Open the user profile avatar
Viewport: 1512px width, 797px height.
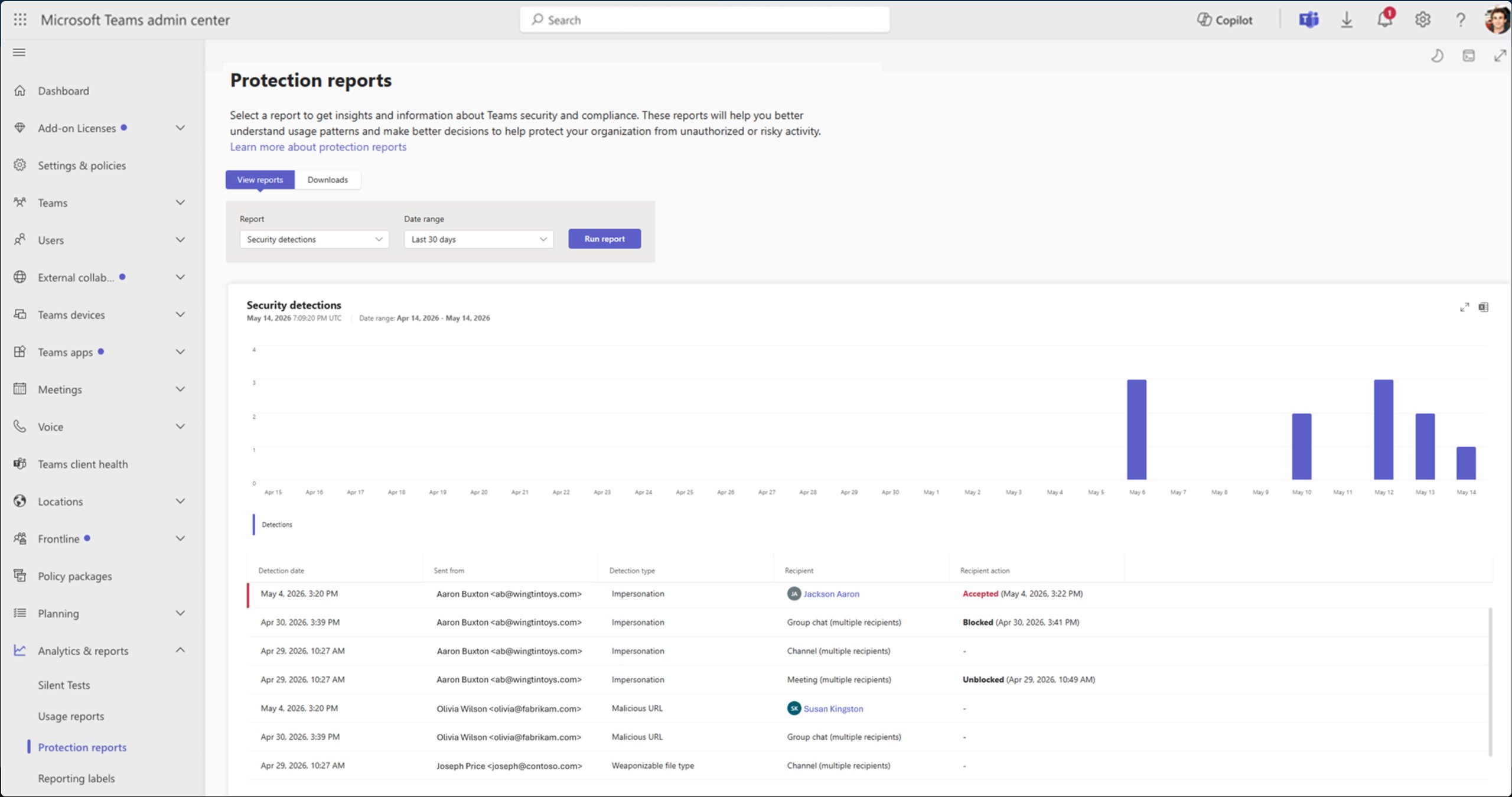coord(1497,20)
